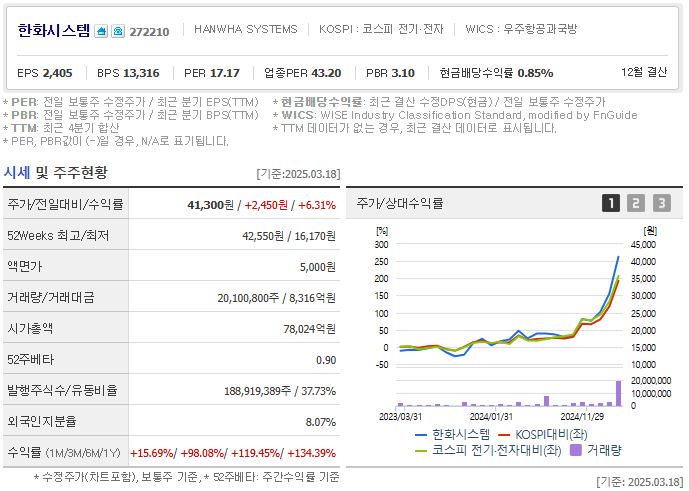Select the 45,000 price axis label
The height and width of the screenshot is (491, 689).
[x=643, y=244]
